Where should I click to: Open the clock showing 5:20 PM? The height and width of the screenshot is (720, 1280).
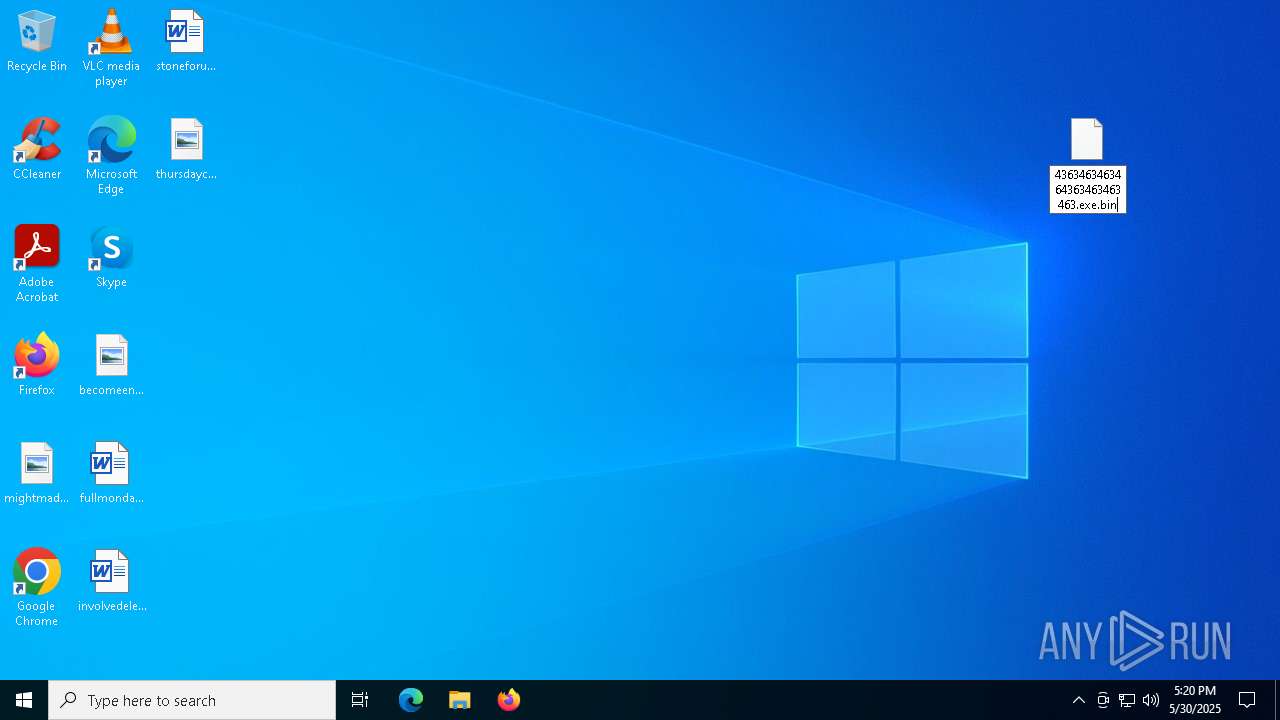tap(1195, 700)
